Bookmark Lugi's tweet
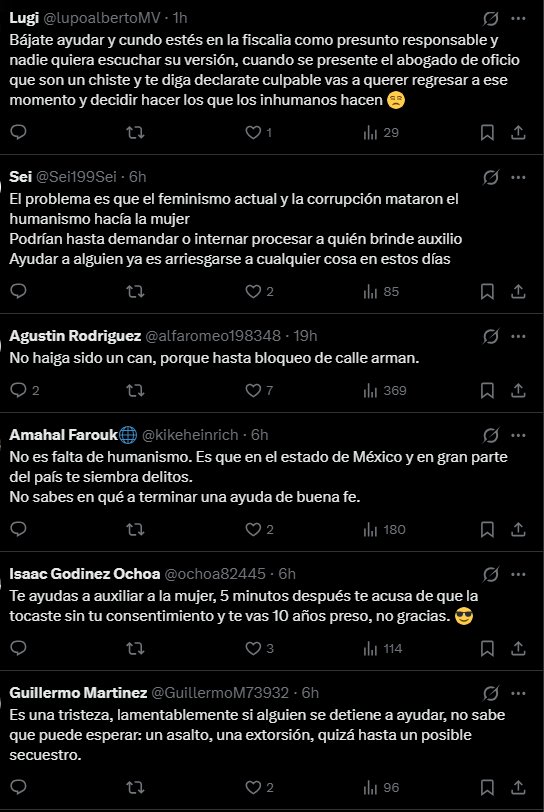Screen dimensions: 544x812 [x=487, y=133]
